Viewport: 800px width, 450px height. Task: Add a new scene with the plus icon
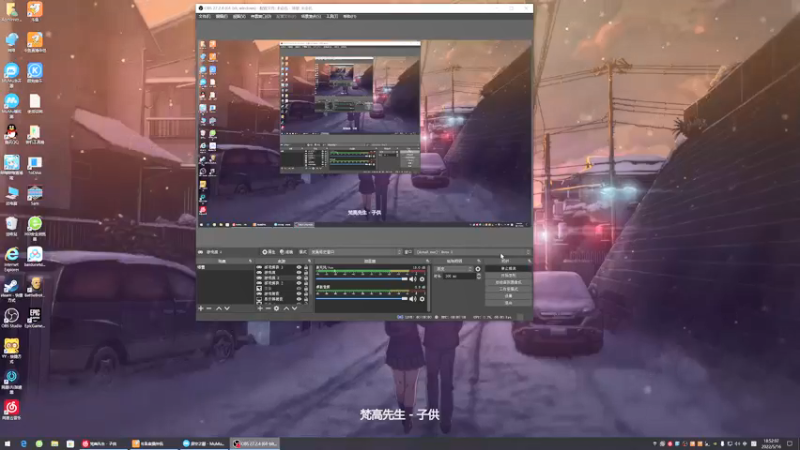tap(201, 309)
